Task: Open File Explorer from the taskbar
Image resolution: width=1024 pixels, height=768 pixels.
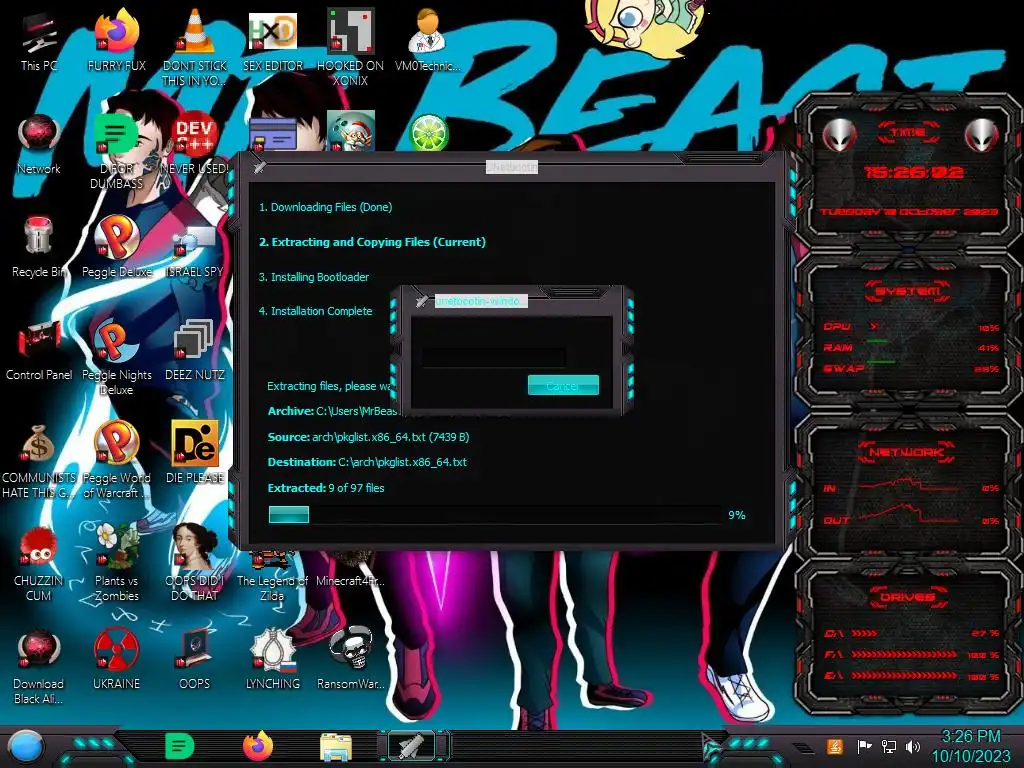Action: 336,746
